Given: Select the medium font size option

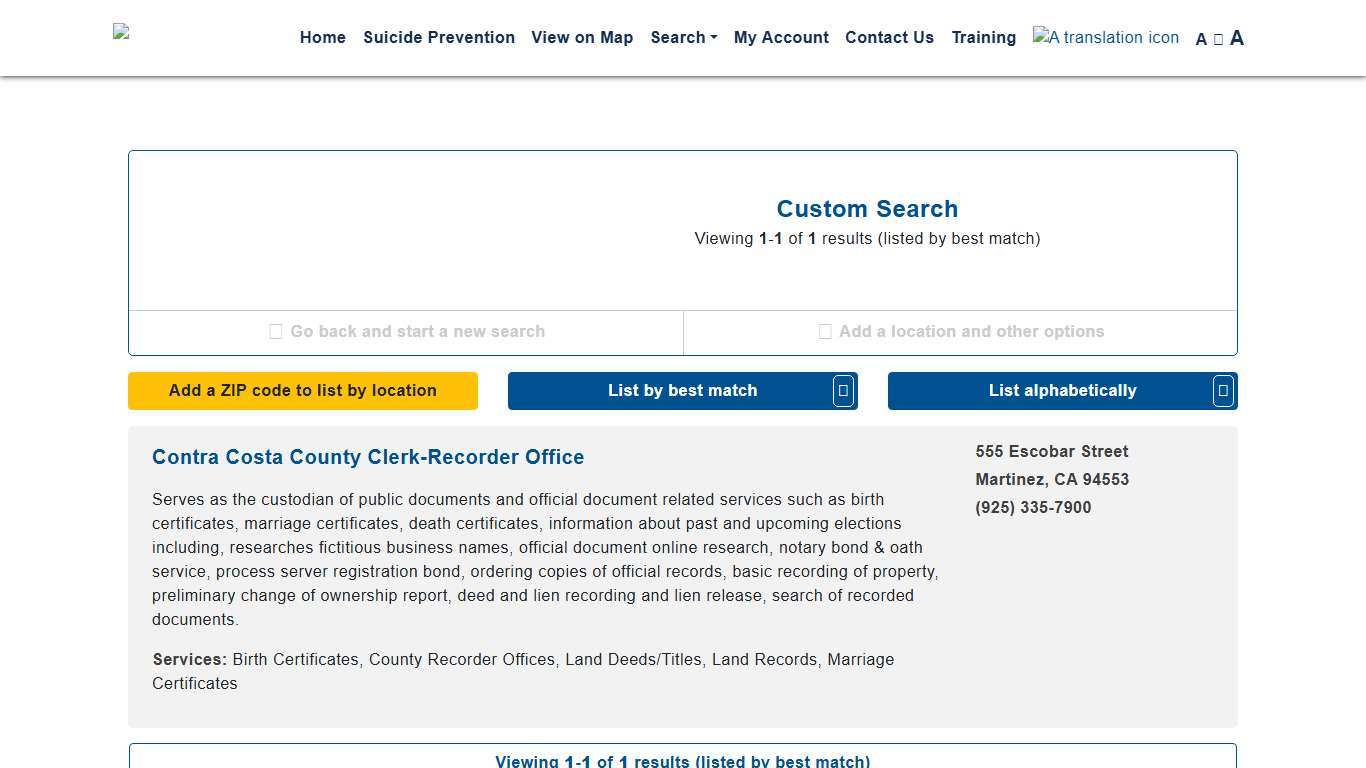Looking at the screenshot, I should point(1218,39).
